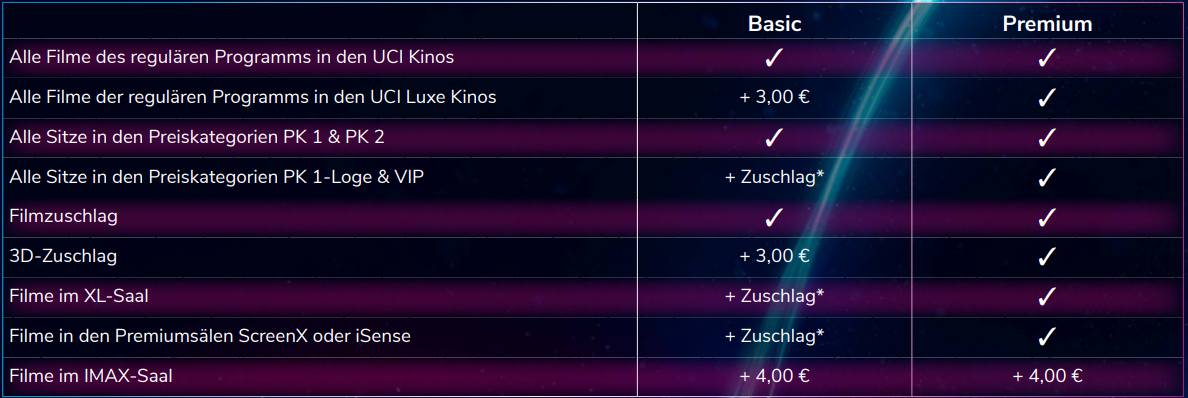Click Basic checkmark in Filmzuschlag row
Image resolution: width=1188 pixels, height=398 pixels.
point(774,218)
